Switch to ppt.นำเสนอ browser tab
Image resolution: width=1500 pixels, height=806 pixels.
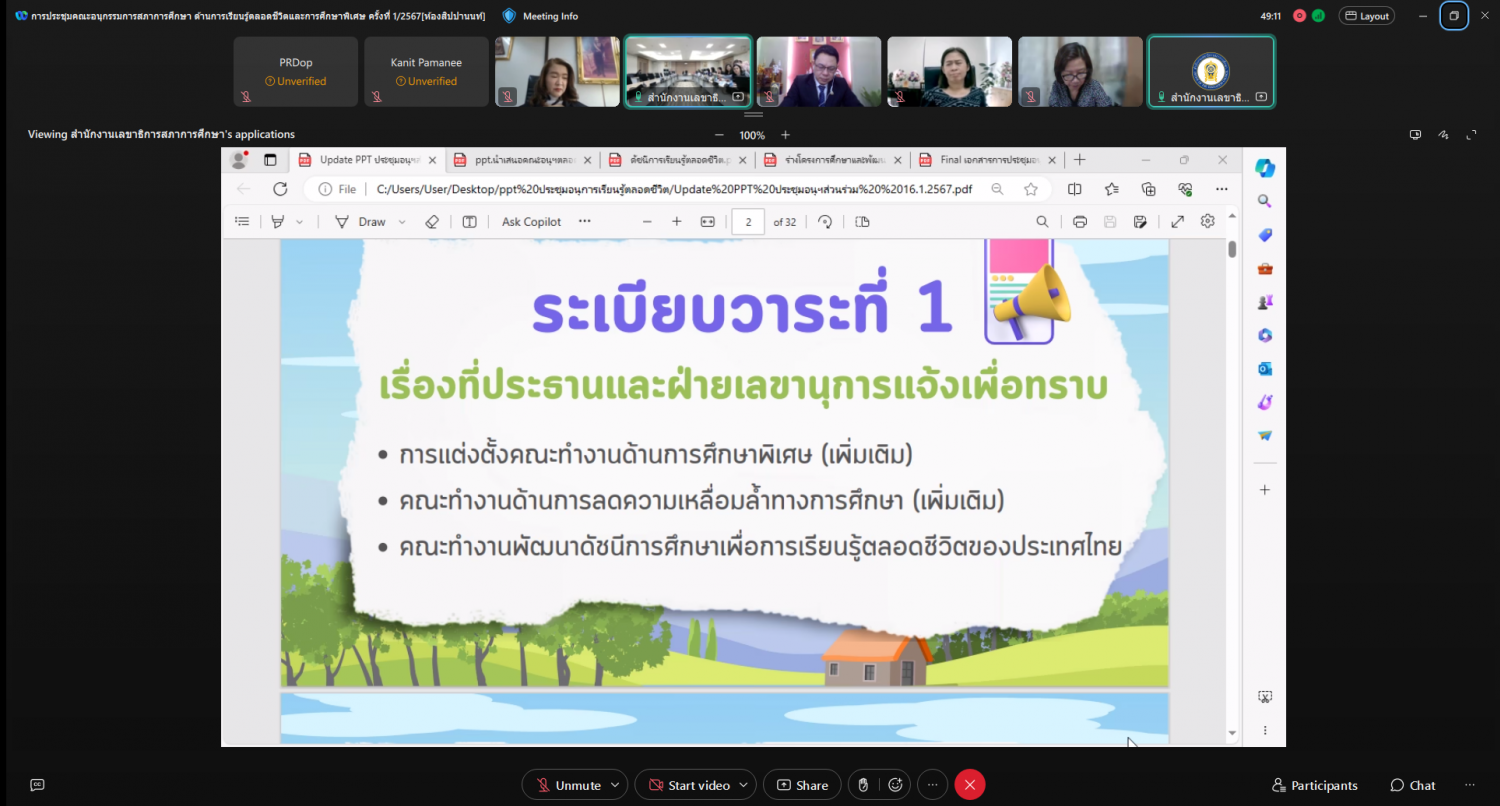523,160
